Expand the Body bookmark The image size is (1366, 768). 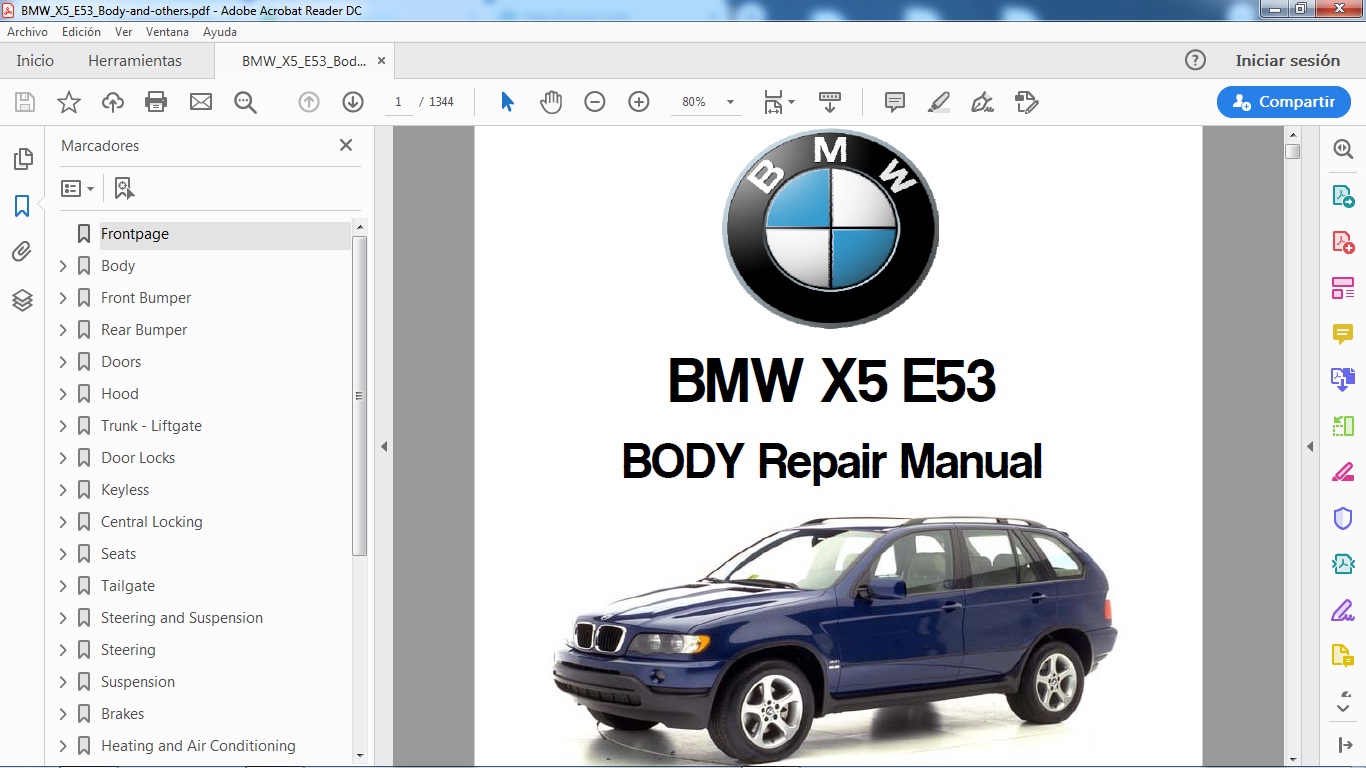tap(63, 266)
